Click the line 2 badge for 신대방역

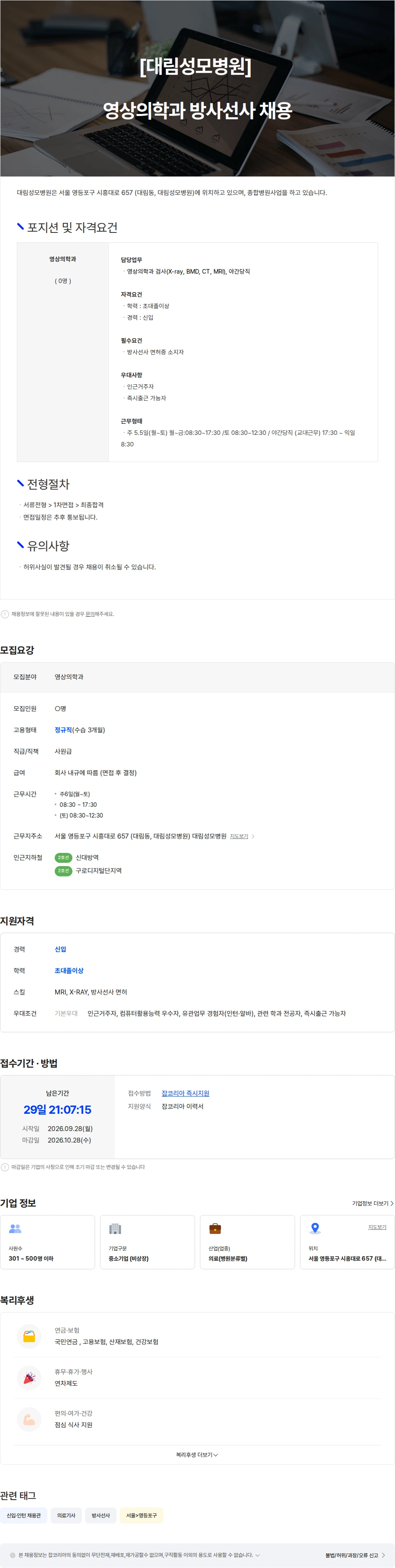(x=63, y=858)
